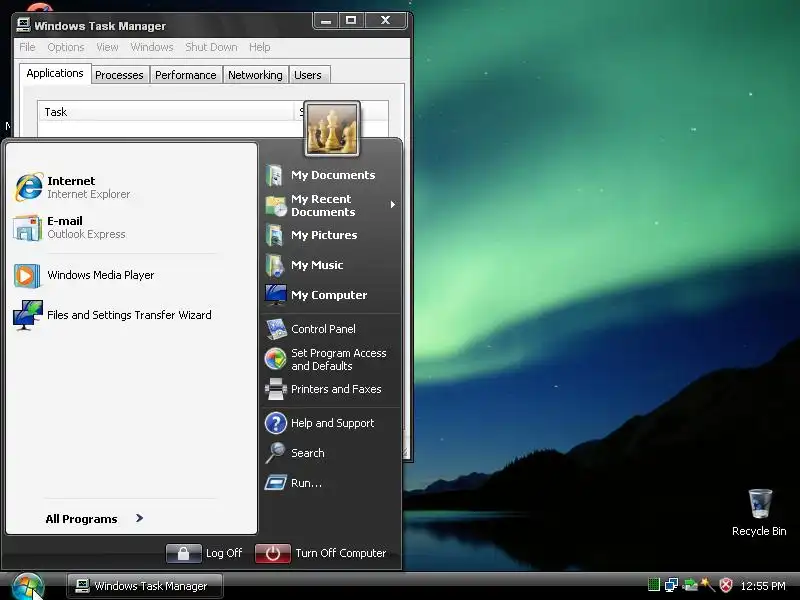Switch to the Applications tab

pos(55,73)
